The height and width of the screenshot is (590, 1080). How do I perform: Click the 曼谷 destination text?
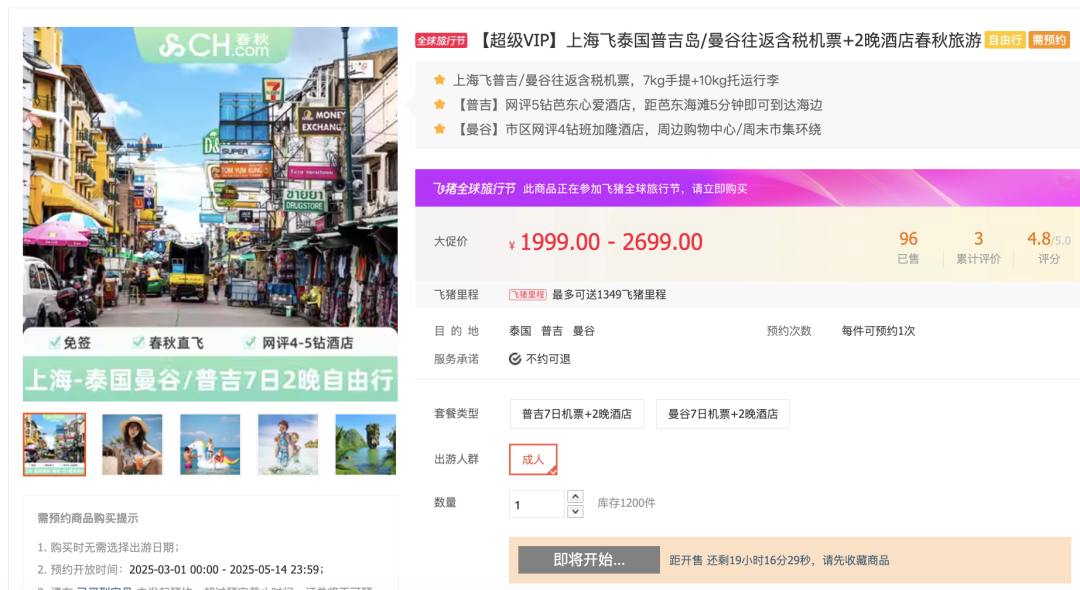(x=583, y=330)
